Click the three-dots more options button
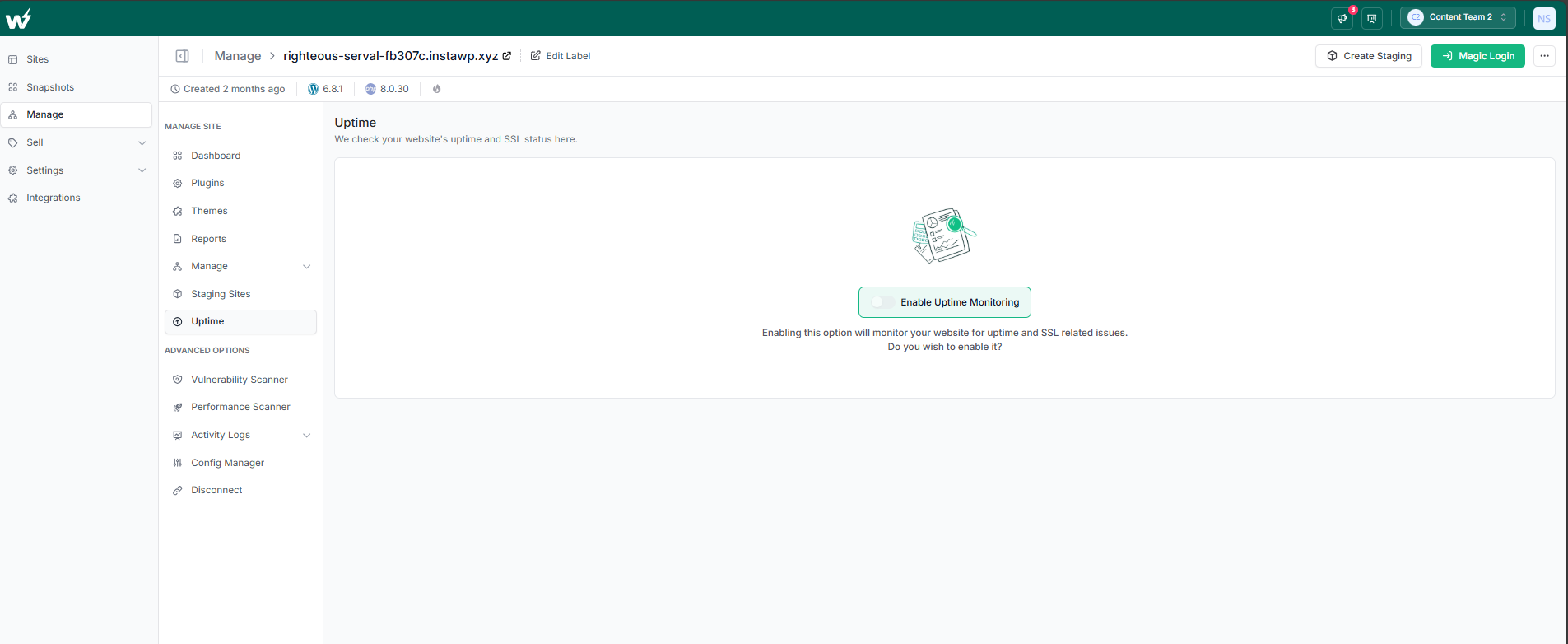Image resolution: width=1568 pixels, height=644 pixels. click(x=1544, y=56)
